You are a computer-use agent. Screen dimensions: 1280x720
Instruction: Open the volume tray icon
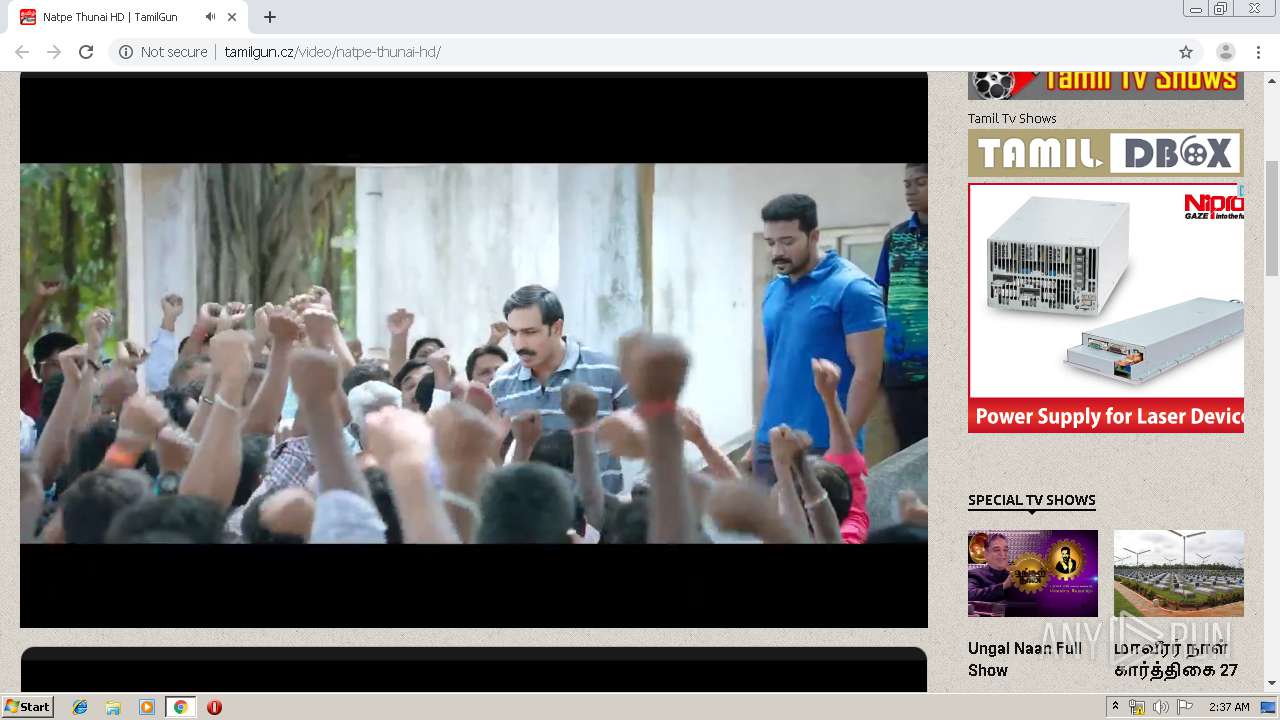tap(1160, 707)
